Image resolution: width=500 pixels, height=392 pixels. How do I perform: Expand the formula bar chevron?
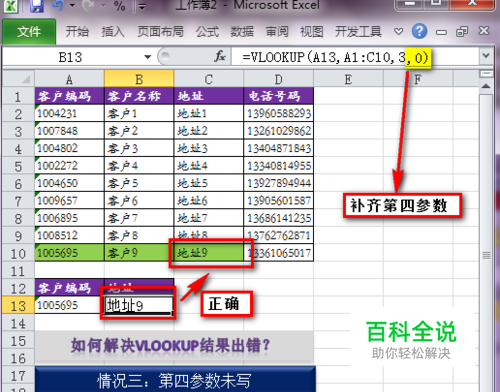[x=486, y=56]
